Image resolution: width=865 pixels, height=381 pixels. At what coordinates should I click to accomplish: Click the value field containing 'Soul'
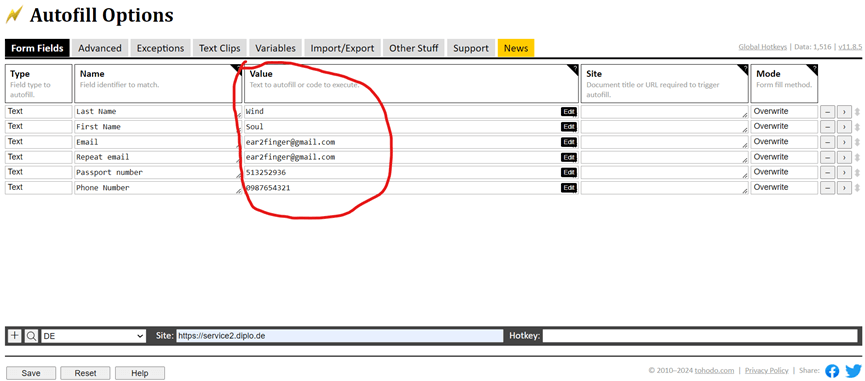click(x=411, y=127)
